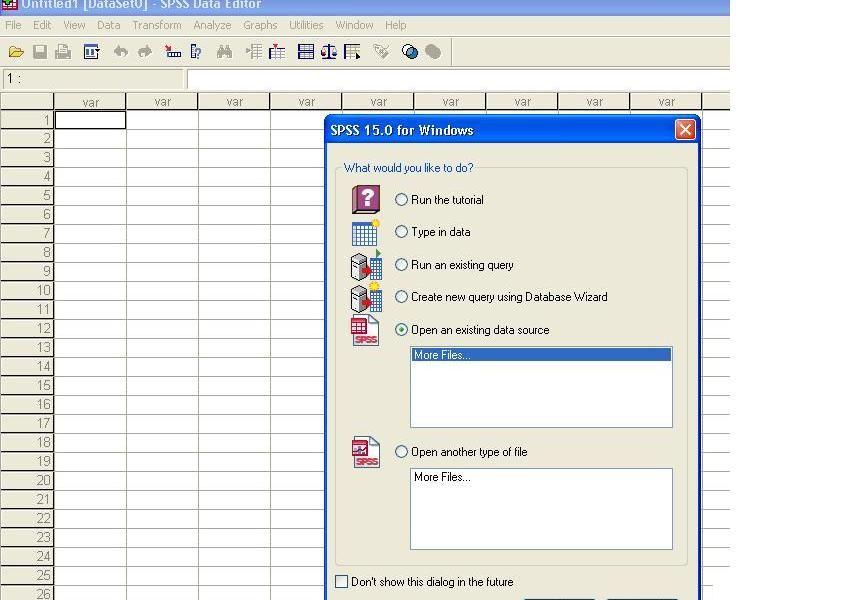Check Don't show this dialog in the future
This screenshot has height=600, width=850.
pyautogui.click(x=342, y=582)
